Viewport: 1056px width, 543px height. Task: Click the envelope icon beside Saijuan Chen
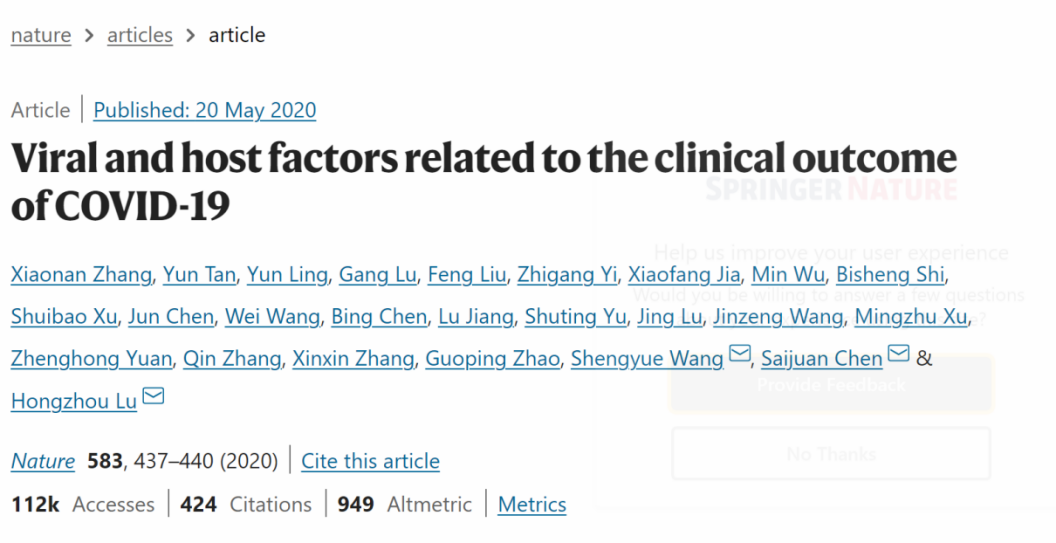point(898,355)
